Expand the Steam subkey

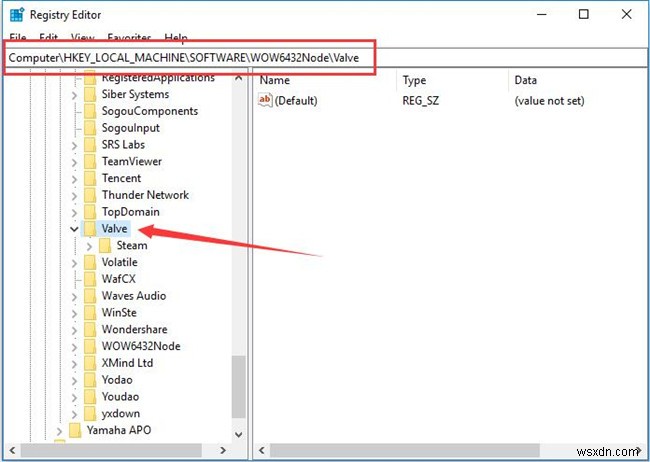(x=89, y=246)
